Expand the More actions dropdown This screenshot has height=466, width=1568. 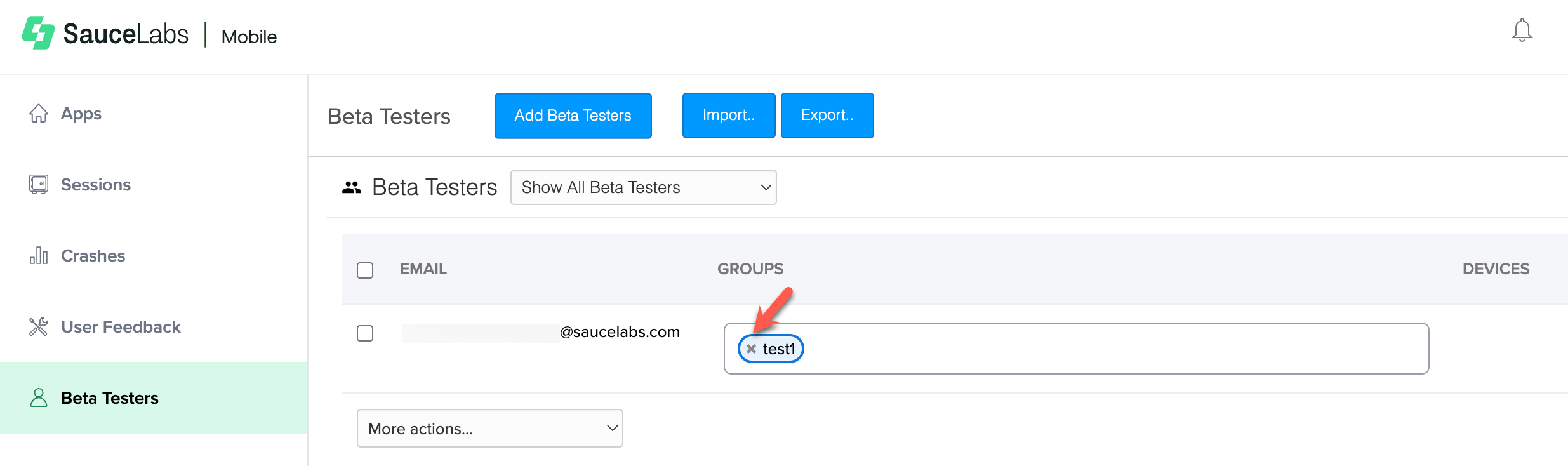tap(489, 429)
